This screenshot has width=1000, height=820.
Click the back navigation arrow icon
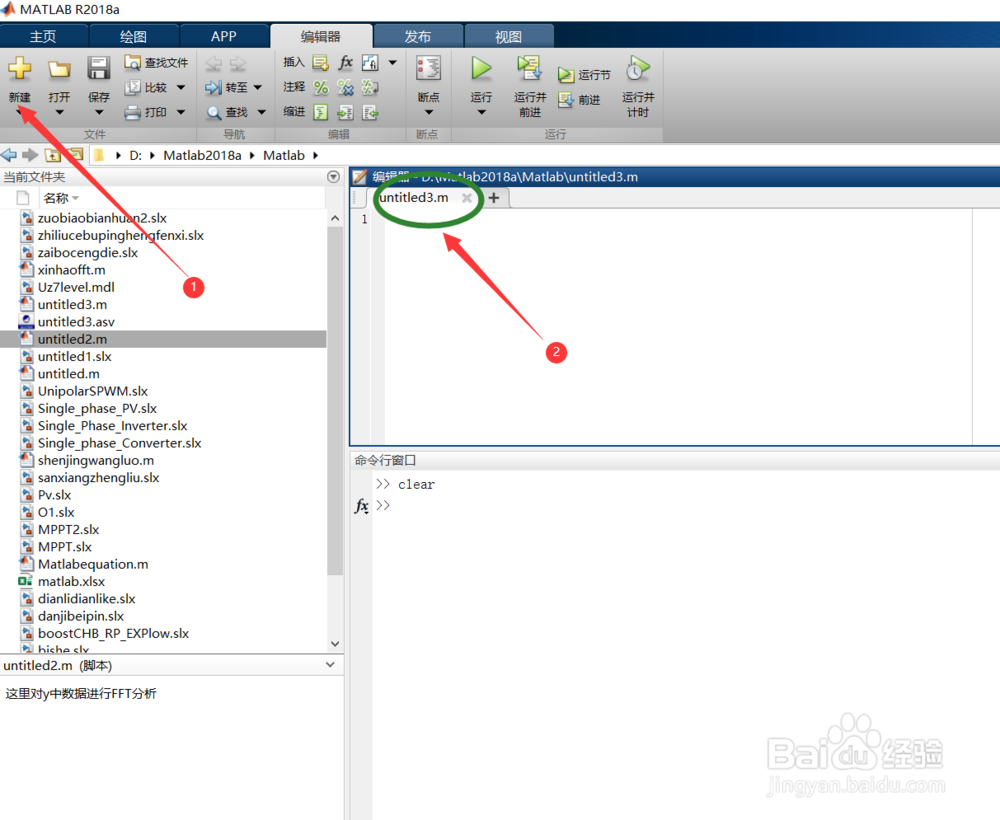click(9, 155)
